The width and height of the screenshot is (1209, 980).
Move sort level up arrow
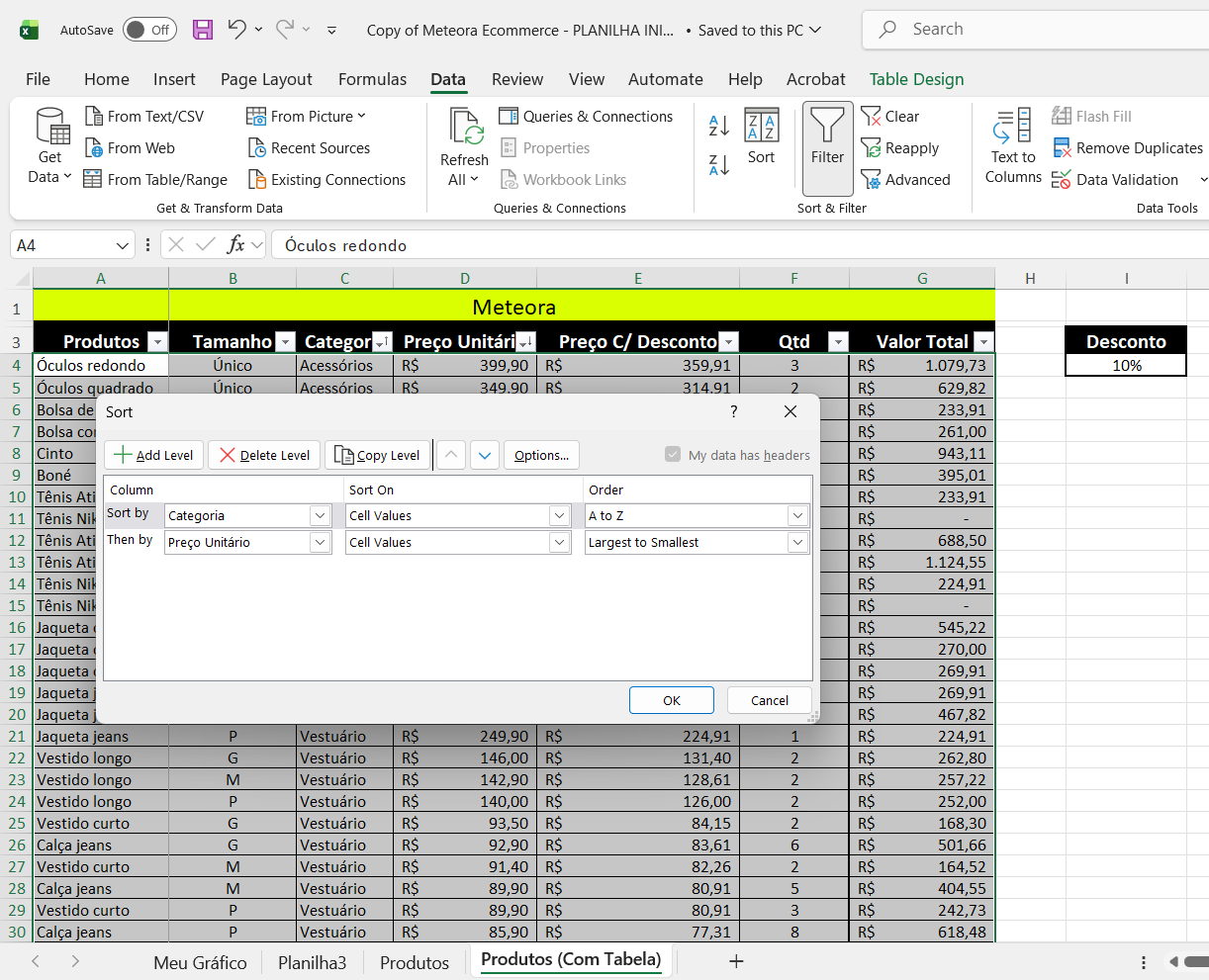pyautogui.click(x=451, y=455)
